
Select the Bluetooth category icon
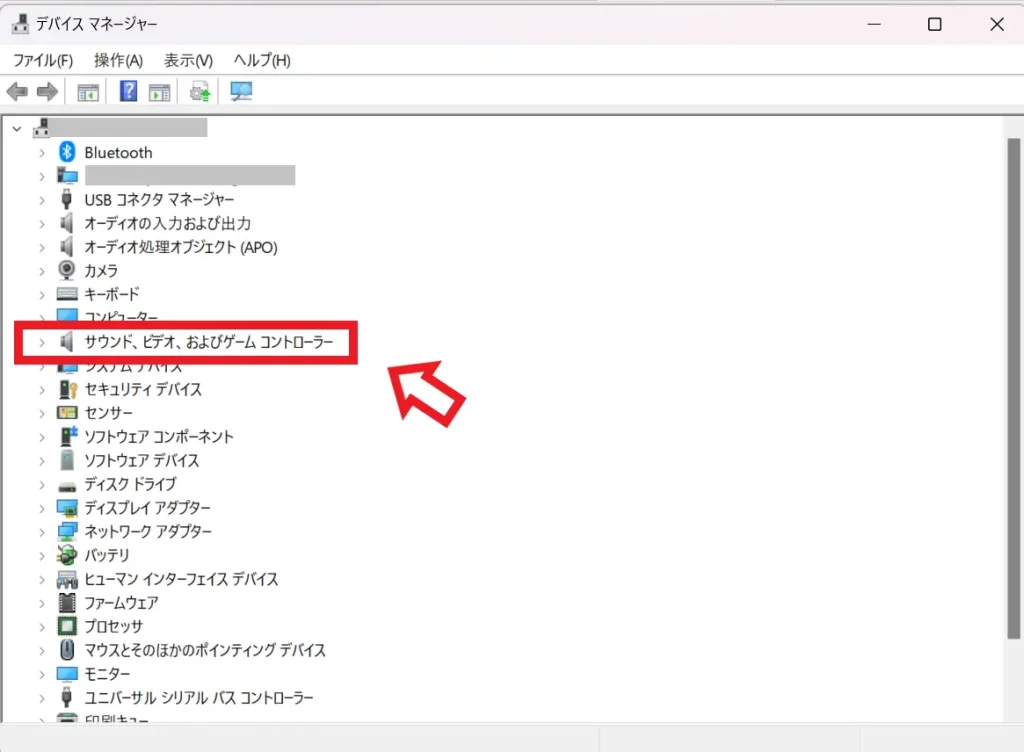[67, 152]
